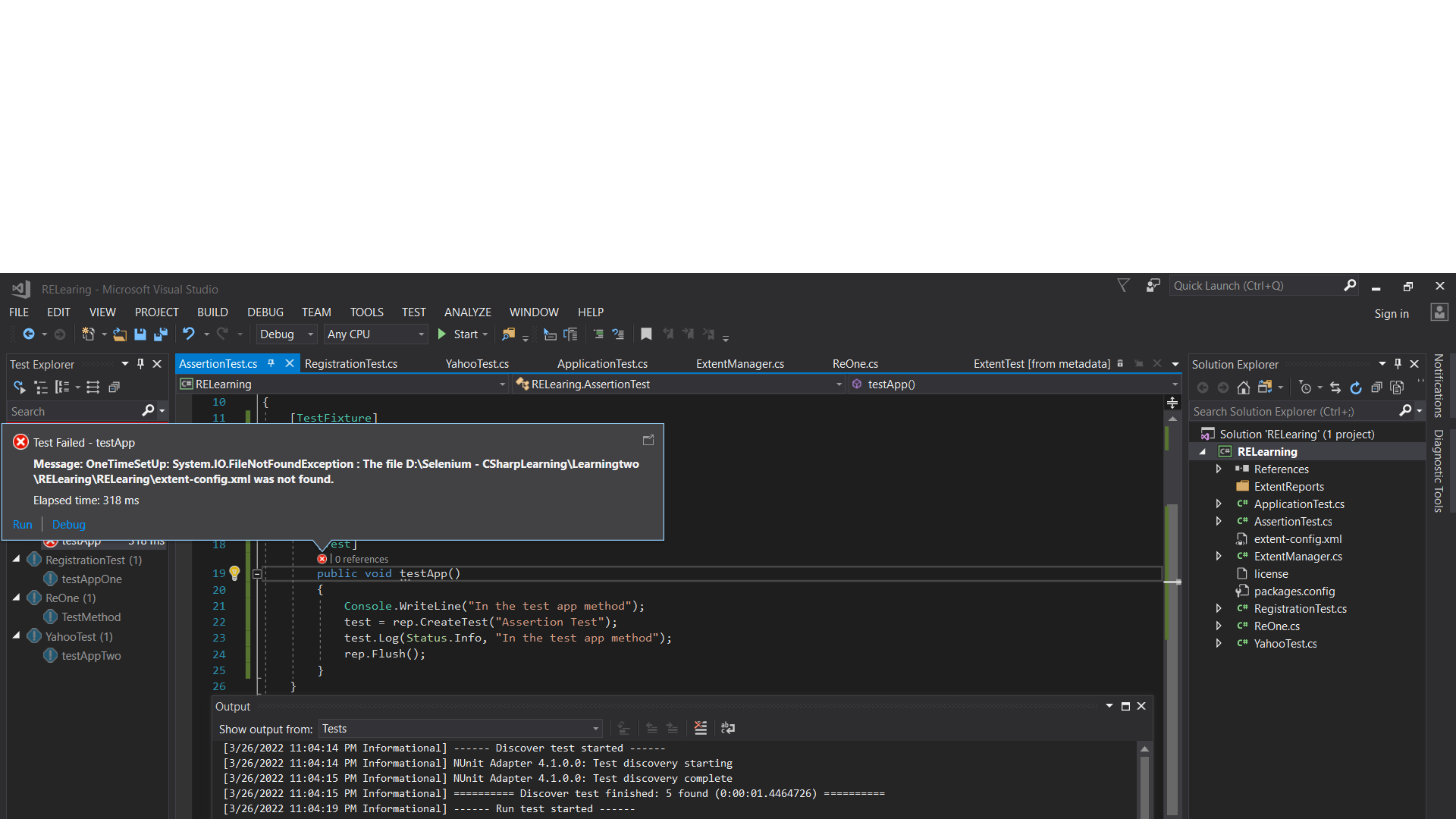Screen dimensions: 1456x819
Task: Open File with the folder icon
Action: coord(120,334)
